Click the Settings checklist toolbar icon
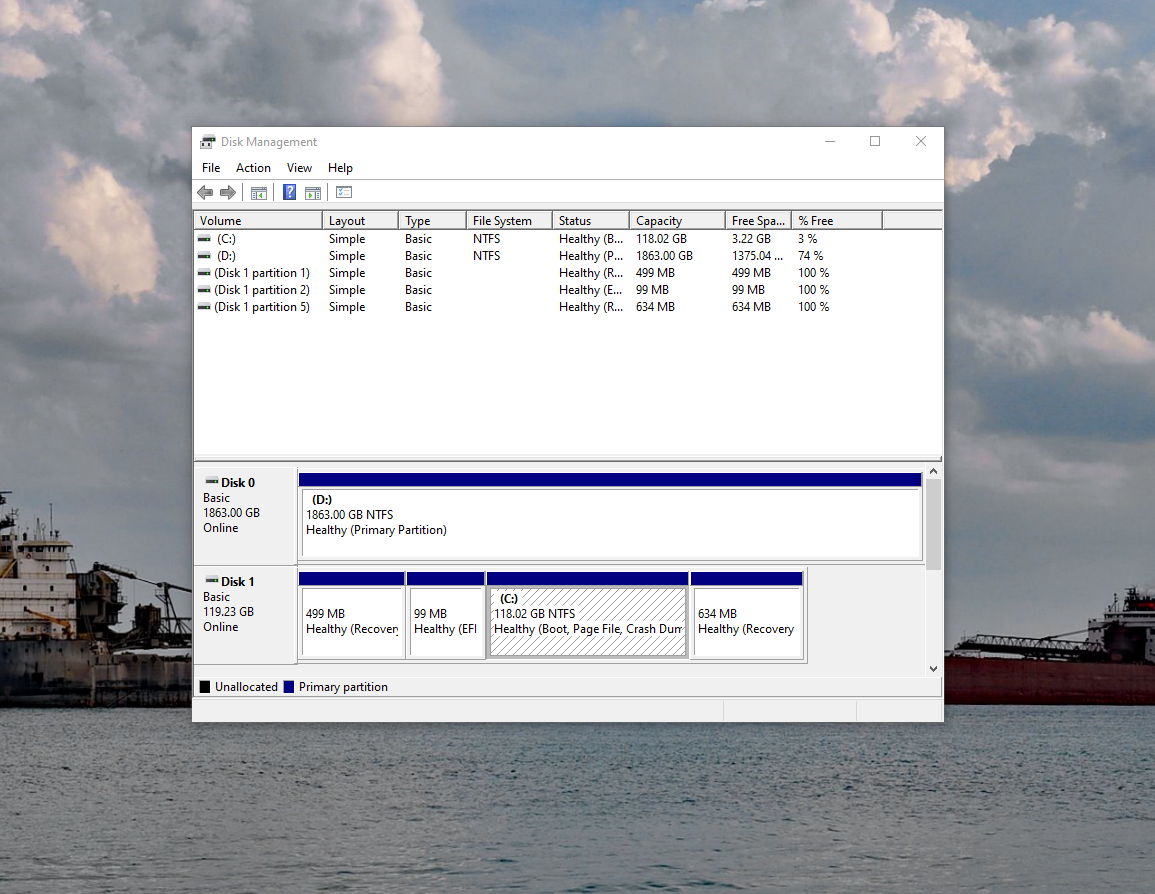The height and width of the screenshot is (894, 1155). click(x=344, y=193)
